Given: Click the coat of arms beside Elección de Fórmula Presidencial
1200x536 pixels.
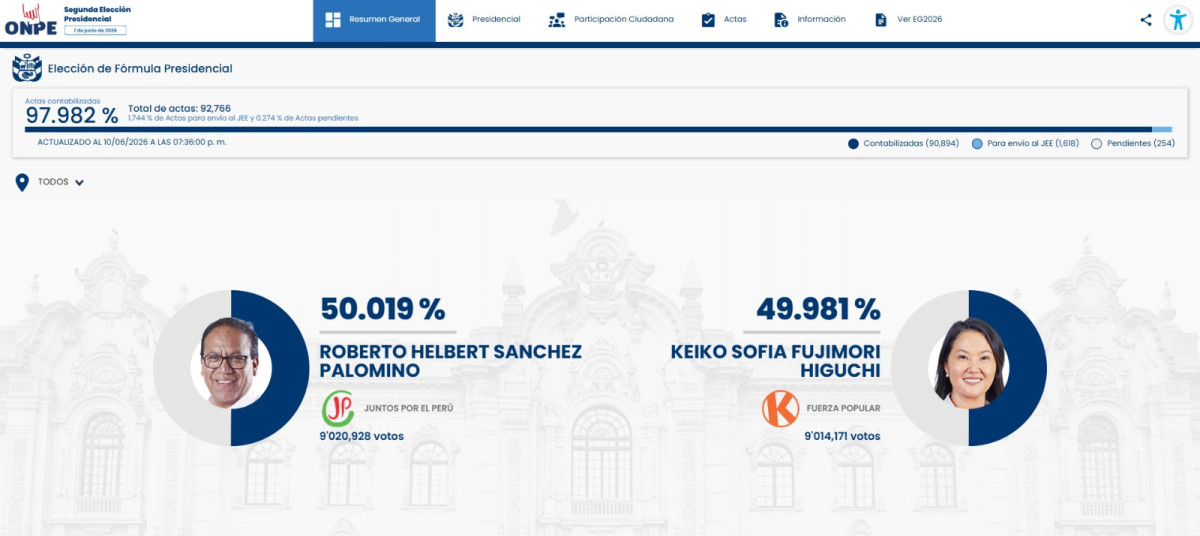Looking at the screenshot, I should coord(27,69).
